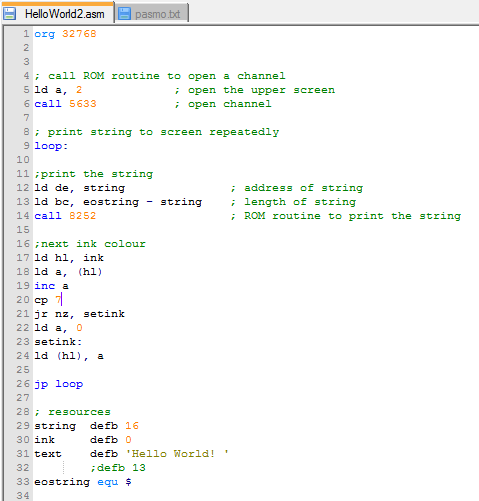Viewport: 479px width, 501px height.
Task: Click 'ld bc, eostring - string' on line 13
Action: click(118, 202)
